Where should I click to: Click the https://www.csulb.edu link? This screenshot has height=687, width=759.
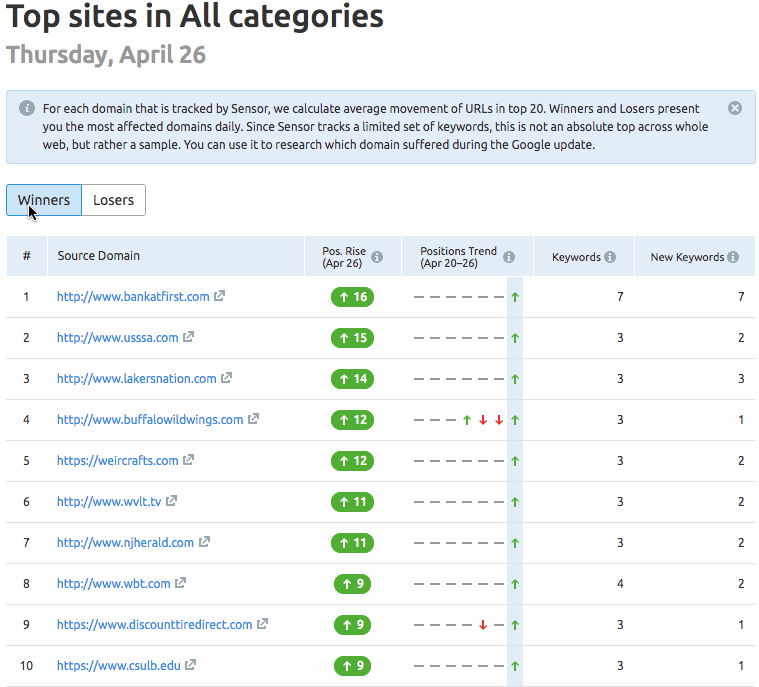click(x=118, y=666)
